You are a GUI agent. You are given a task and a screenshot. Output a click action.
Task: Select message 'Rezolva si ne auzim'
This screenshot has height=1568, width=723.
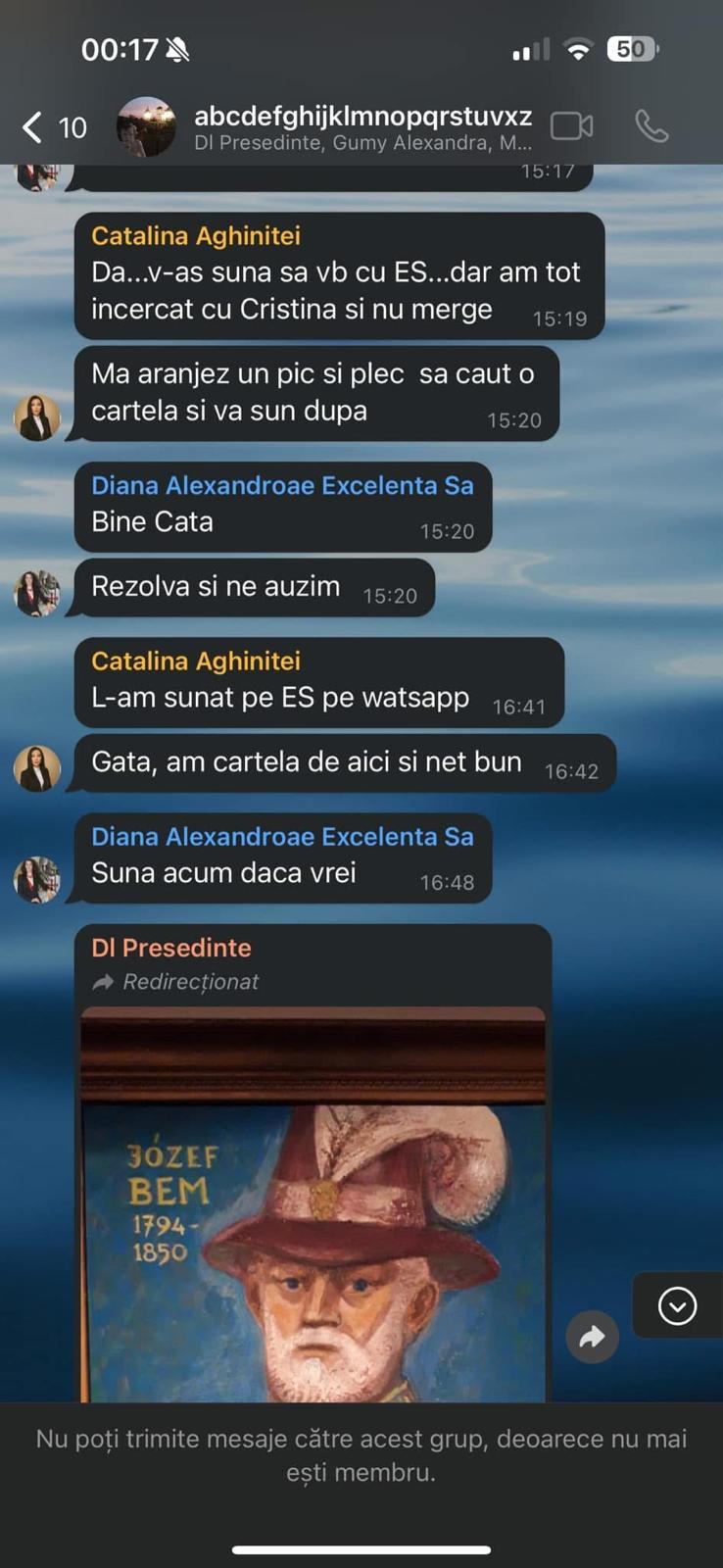255,587
